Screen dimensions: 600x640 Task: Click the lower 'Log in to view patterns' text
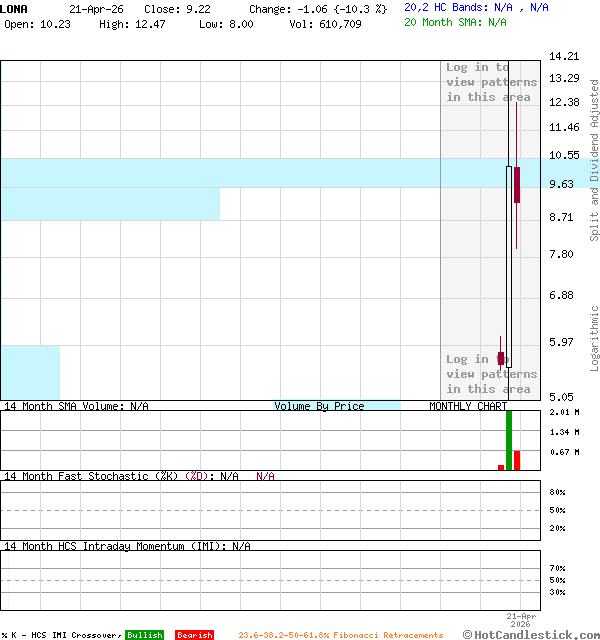(491, 374)
